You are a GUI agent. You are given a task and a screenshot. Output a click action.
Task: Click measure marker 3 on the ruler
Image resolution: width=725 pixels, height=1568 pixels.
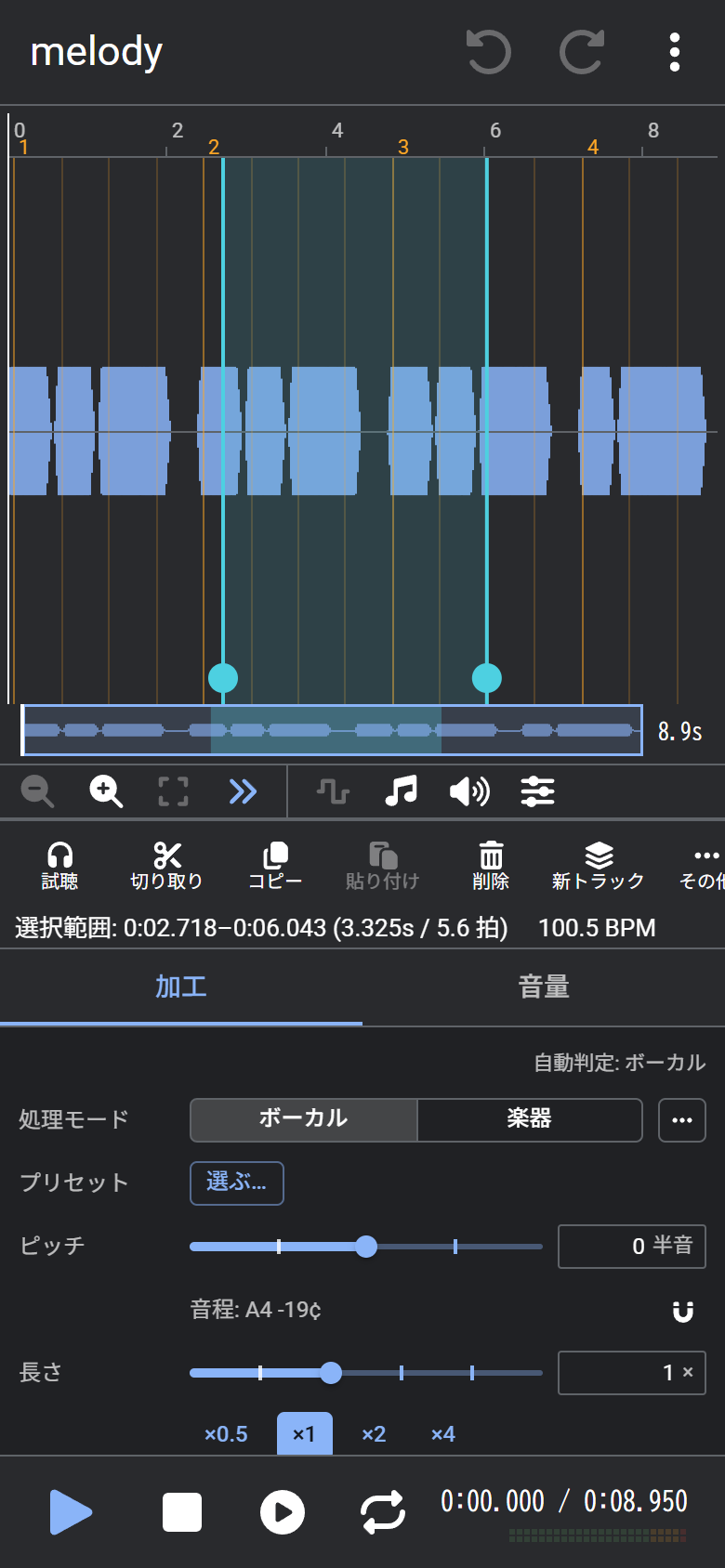(x=403, y=147)
